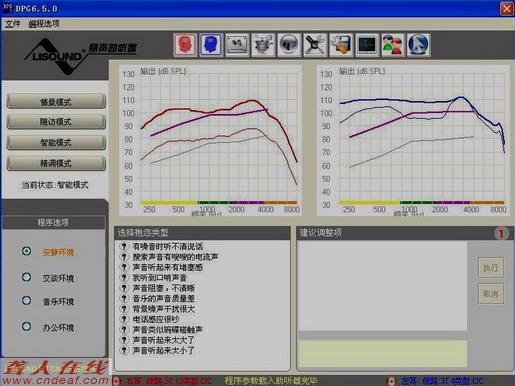Select the 安静环境 radio option

pos(27,251)
